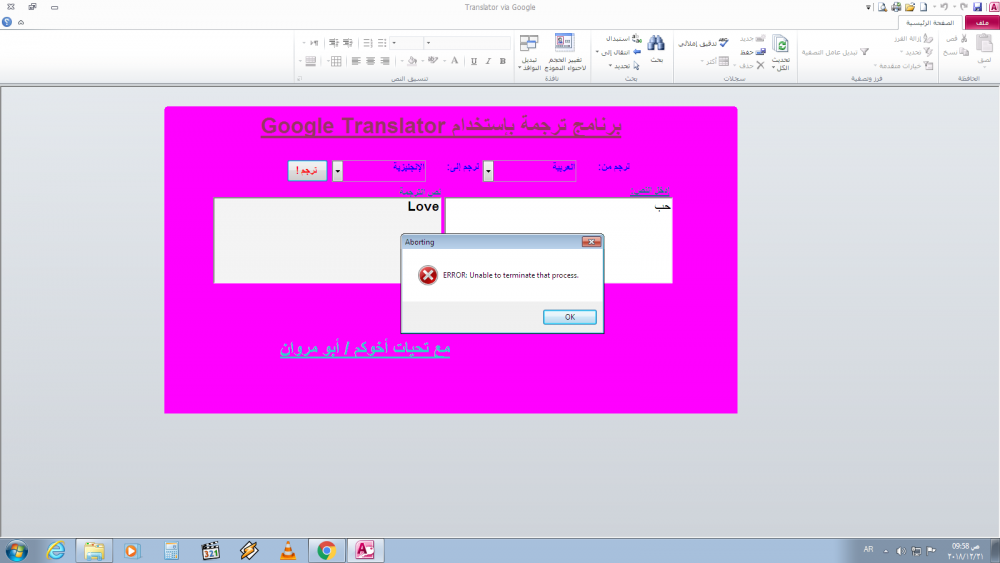
Task: Click Refresh All (تحديث الكل) icon
Action: (x=781, y=45)
